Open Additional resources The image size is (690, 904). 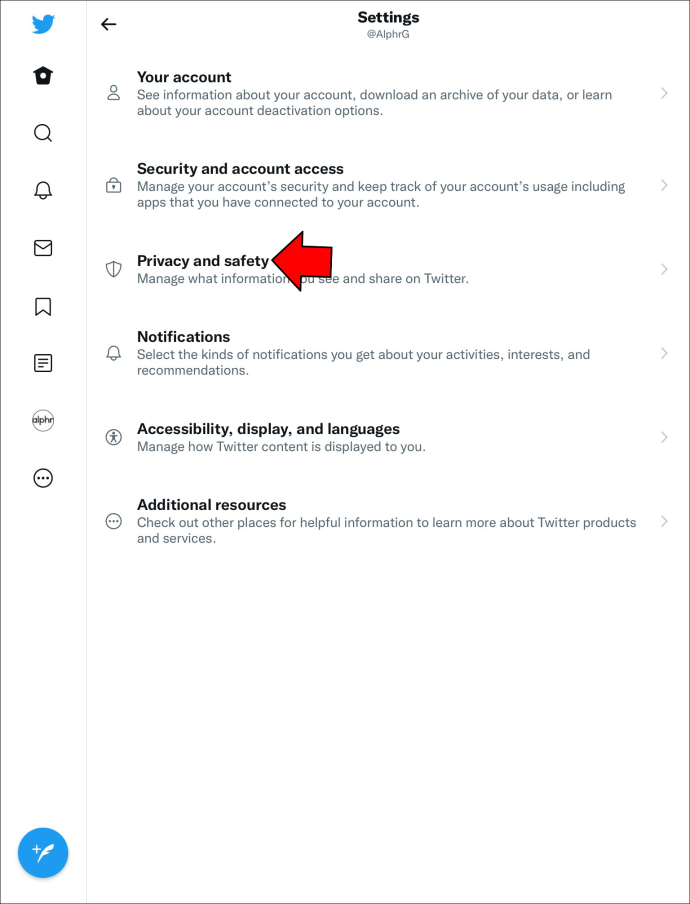click(388, 522)
